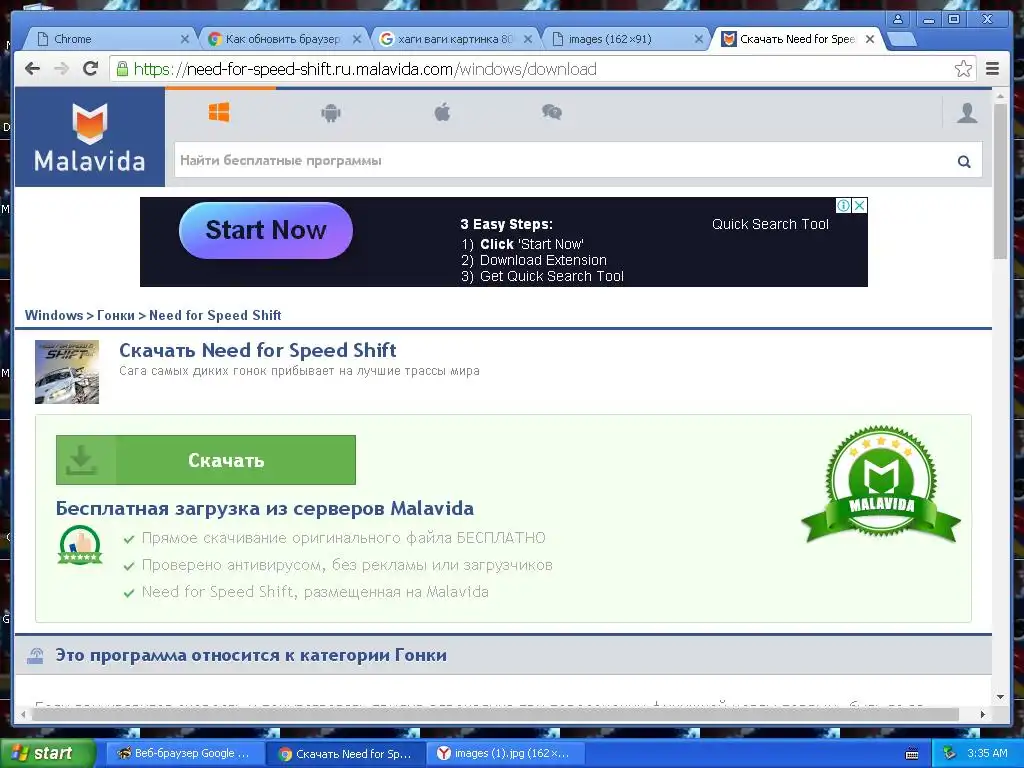Open the Chrome hamburger menu
Image resolution: width=1024 pixels, height=768 pixels.
(x=992, y=69)
